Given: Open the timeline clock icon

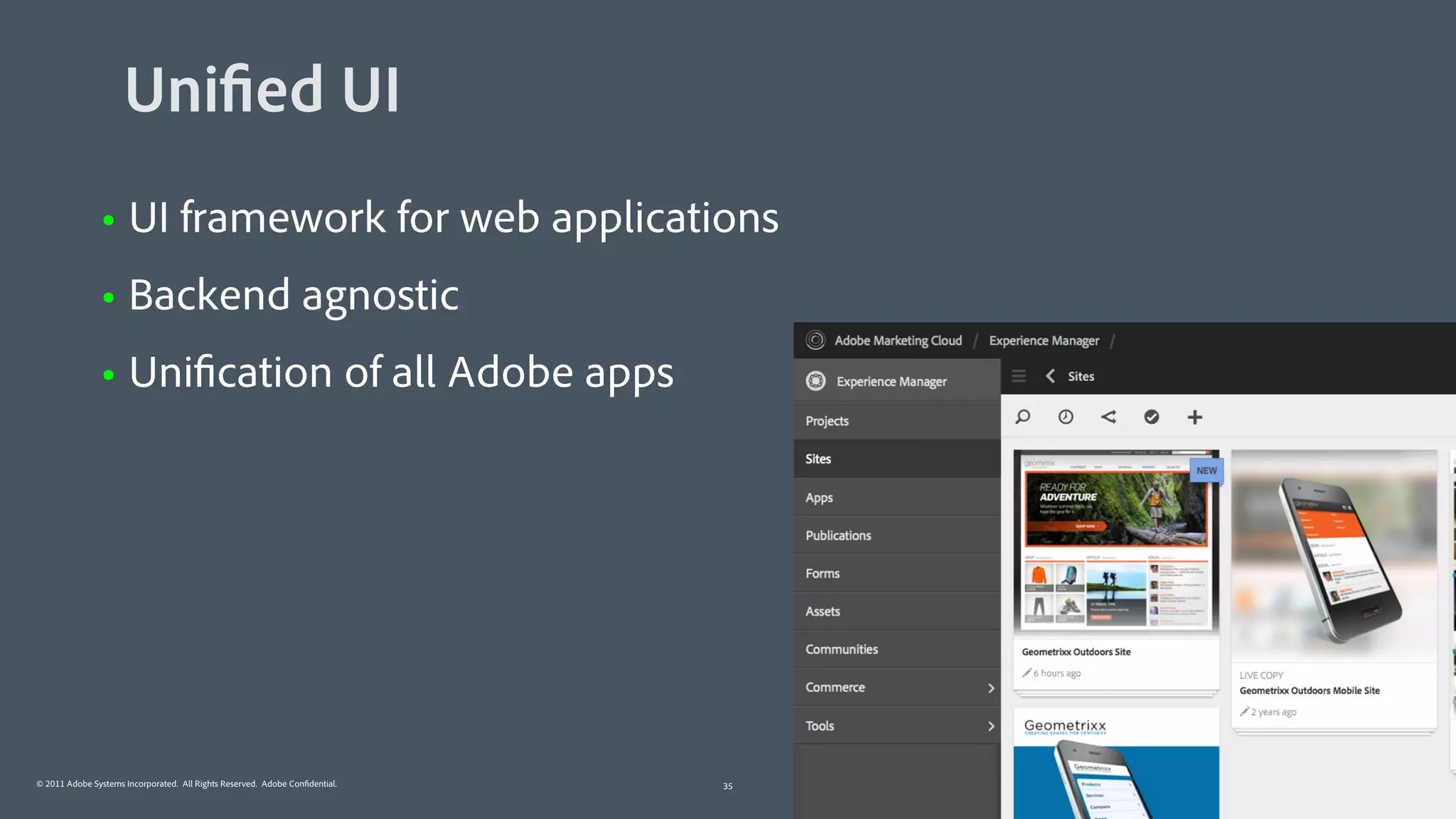Looking at the screenshot, I should click(x=1066, y=417).
